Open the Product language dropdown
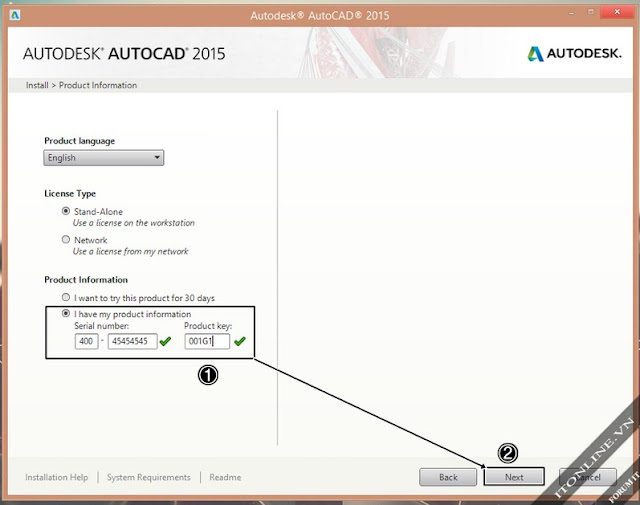 (104, 158)
